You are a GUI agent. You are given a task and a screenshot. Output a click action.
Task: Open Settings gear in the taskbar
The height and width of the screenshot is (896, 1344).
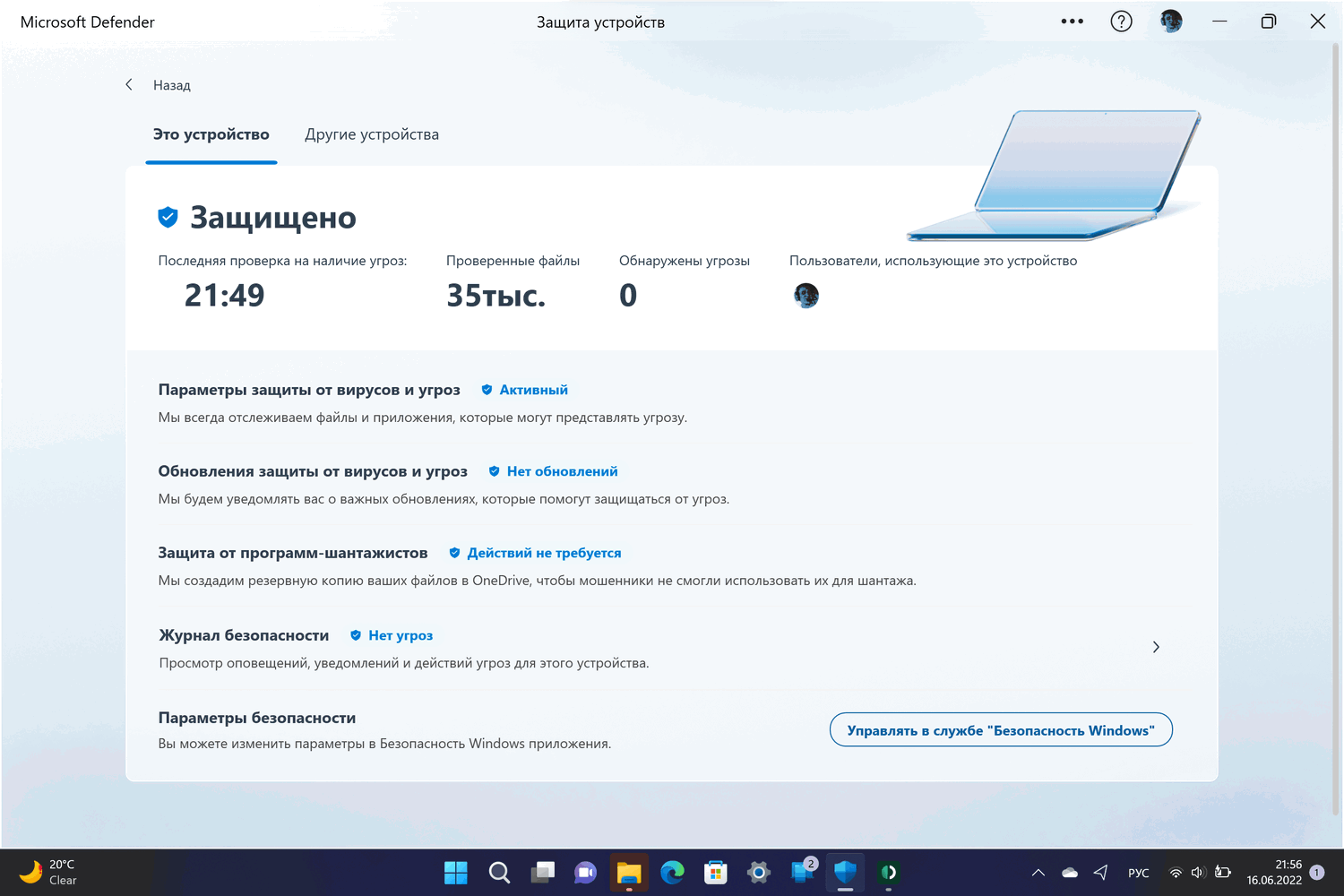pos(759,873)
